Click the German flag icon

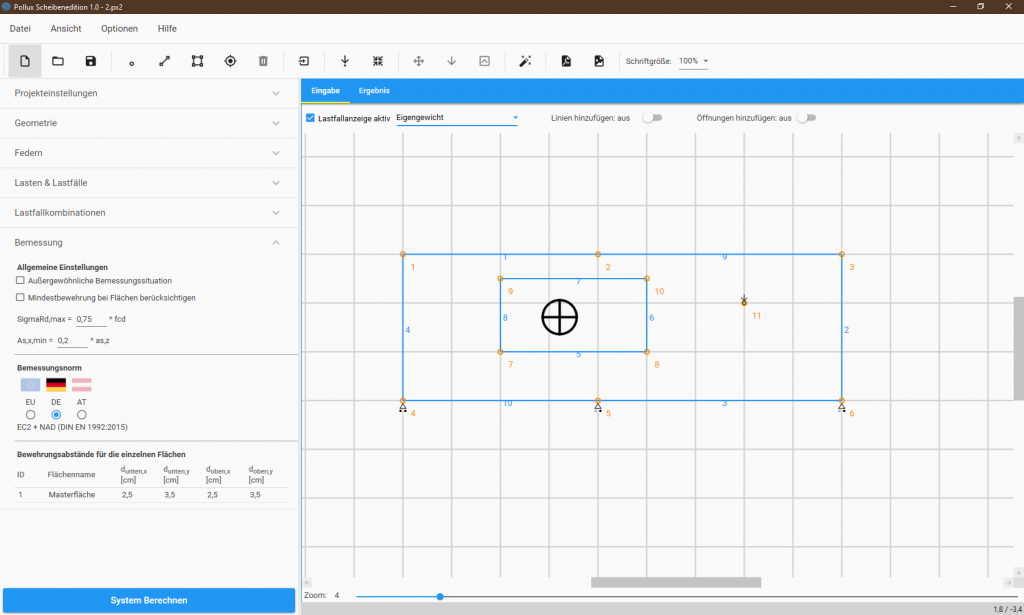pos(56,385)
